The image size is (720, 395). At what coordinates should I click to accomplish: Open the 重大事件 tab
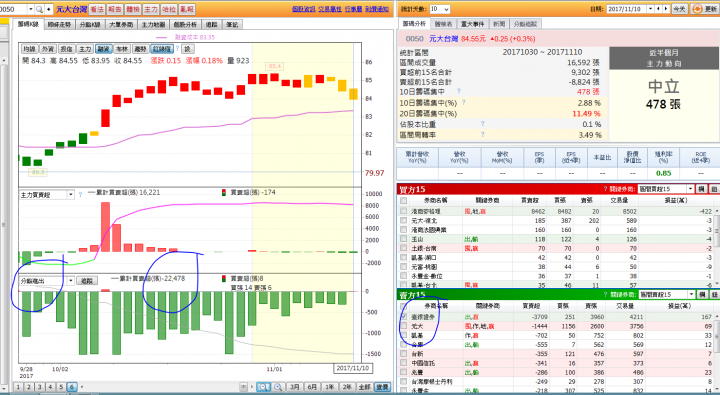click(472, 24)
